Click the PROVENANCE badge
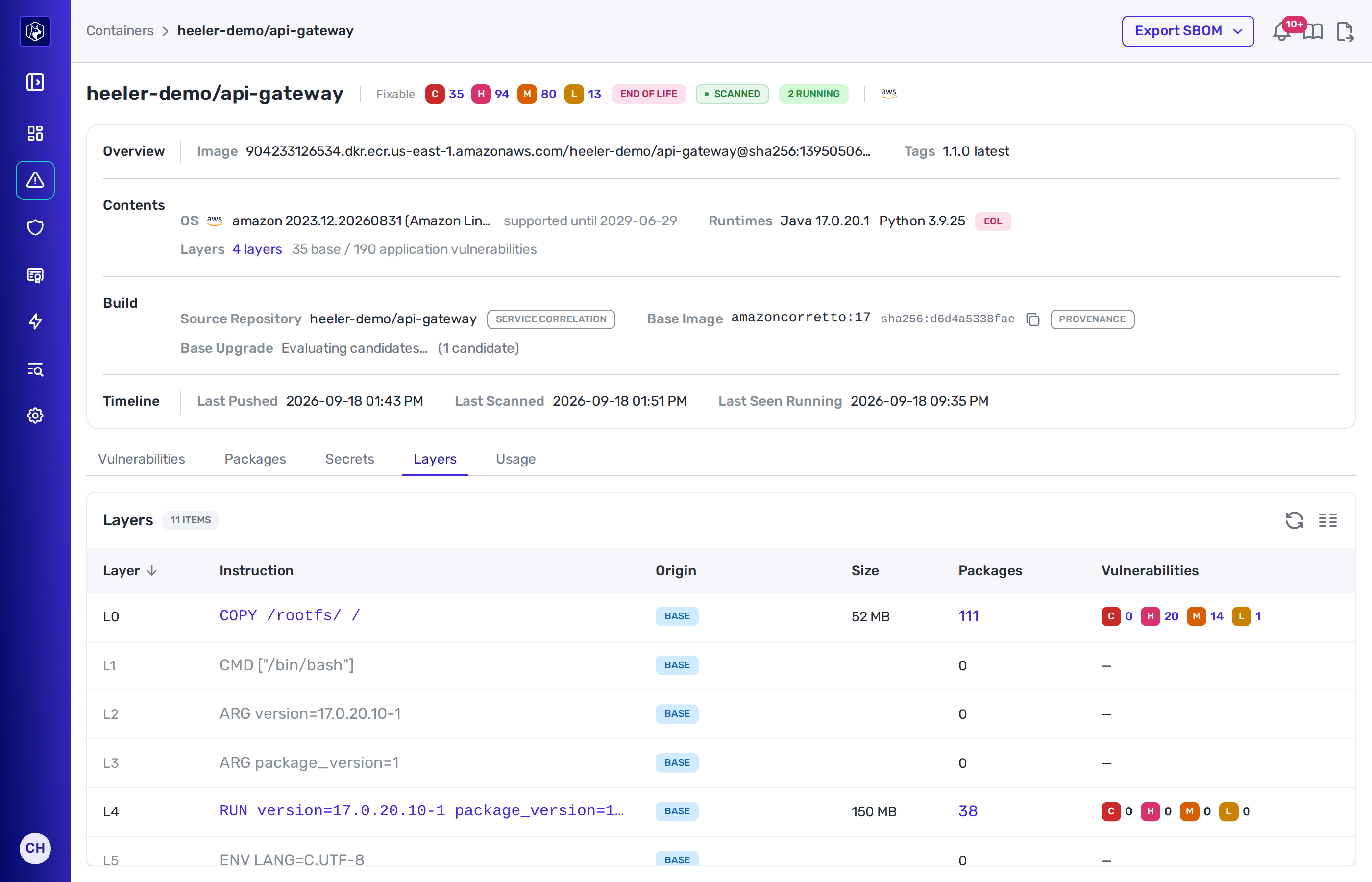Image resolution: width=1372 pixels, height=882 pixels. (1092, 319)
